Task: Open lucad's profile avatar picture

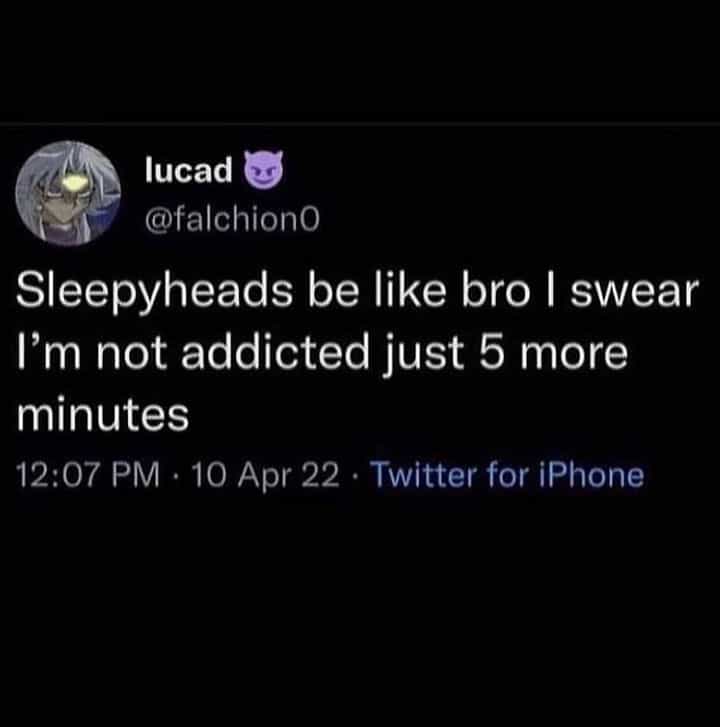Action: pyautogui.click(x=68, y=193)
